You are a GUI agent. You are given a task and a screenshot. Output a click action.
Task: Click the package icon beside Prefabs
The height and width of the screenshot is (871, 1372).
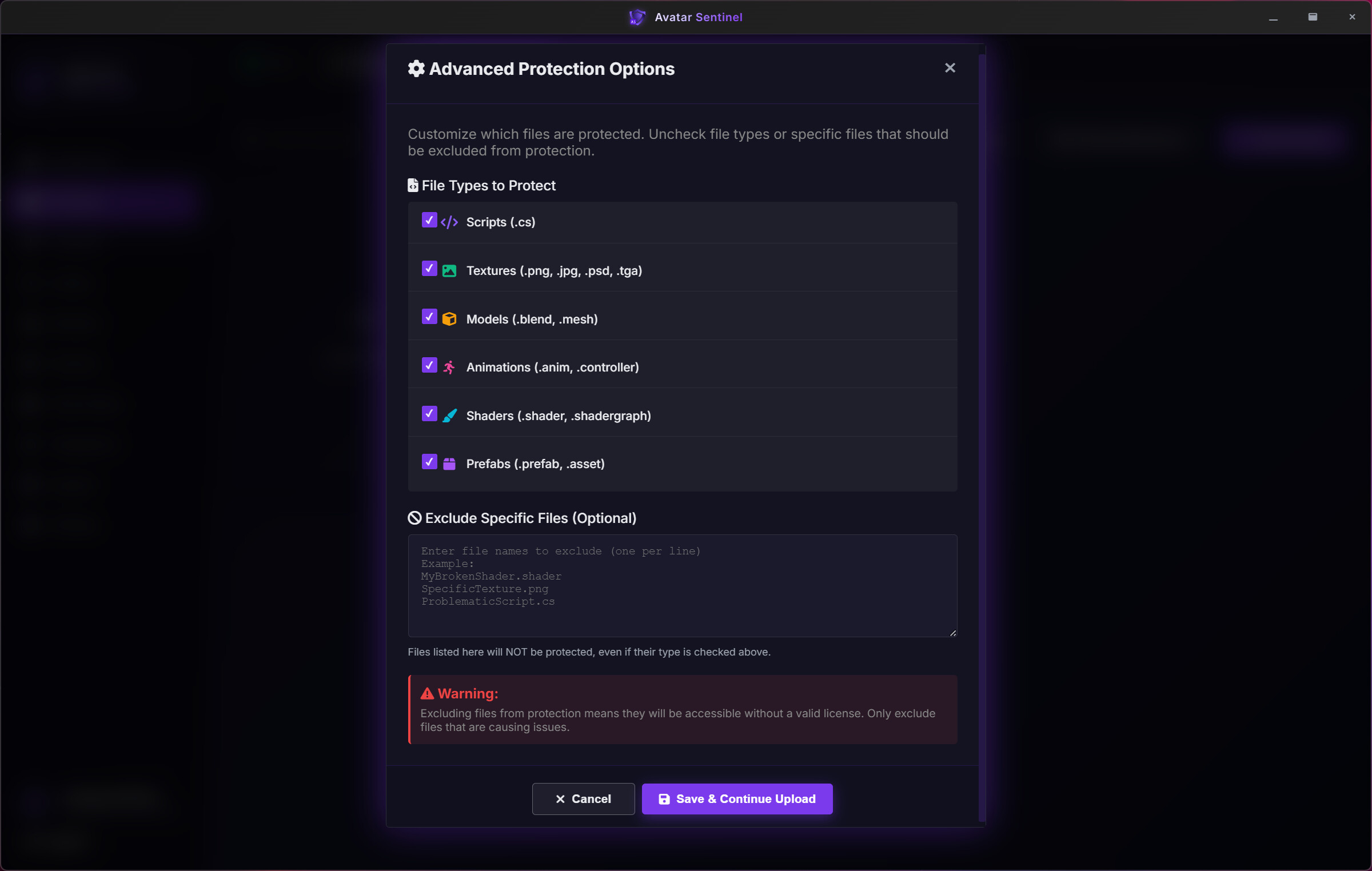tap(449, 463)
